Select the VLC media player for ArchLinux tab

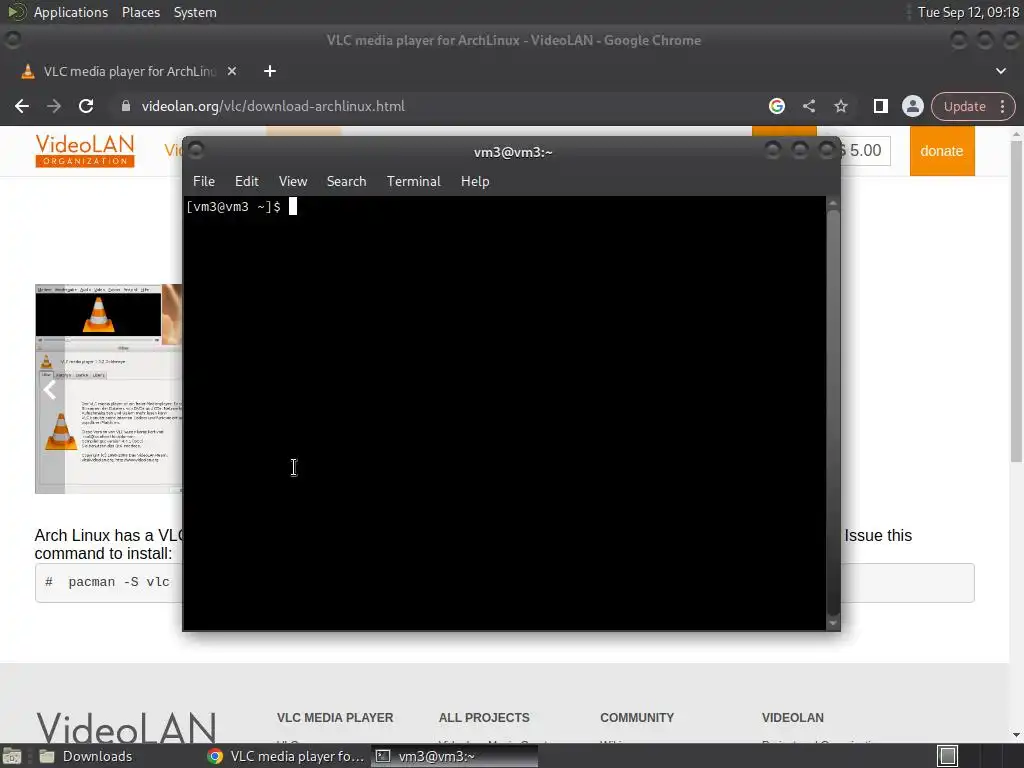[129, 71]
